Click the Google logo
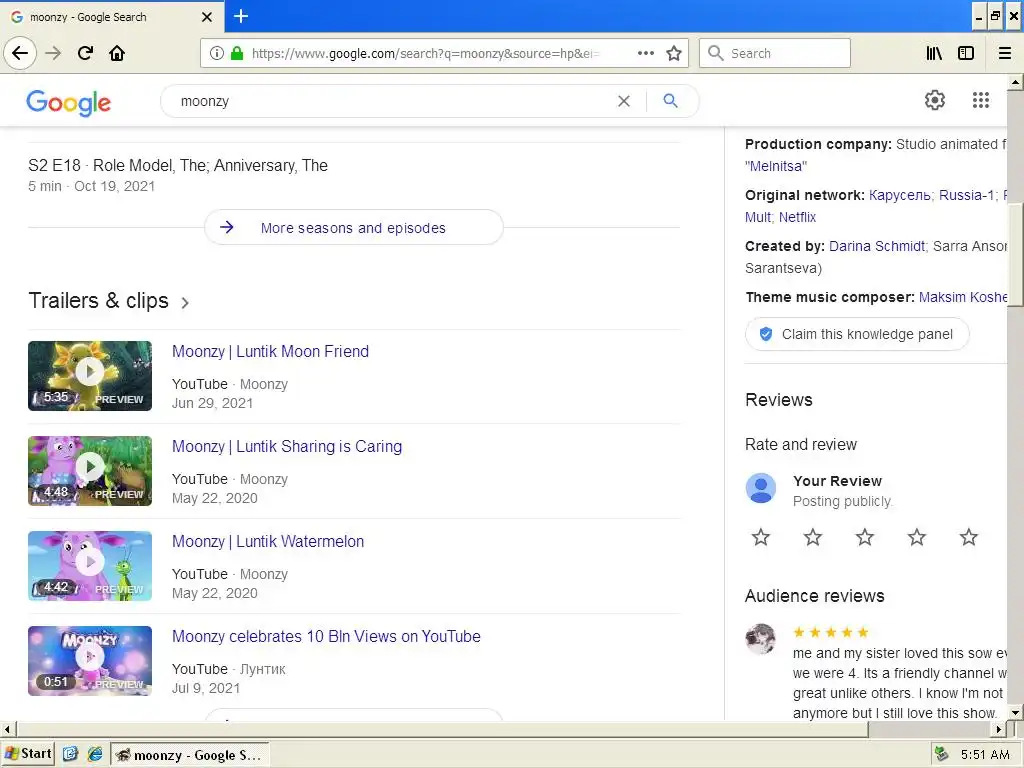Viewport: 1024px width, 768px height. (69, 103)
